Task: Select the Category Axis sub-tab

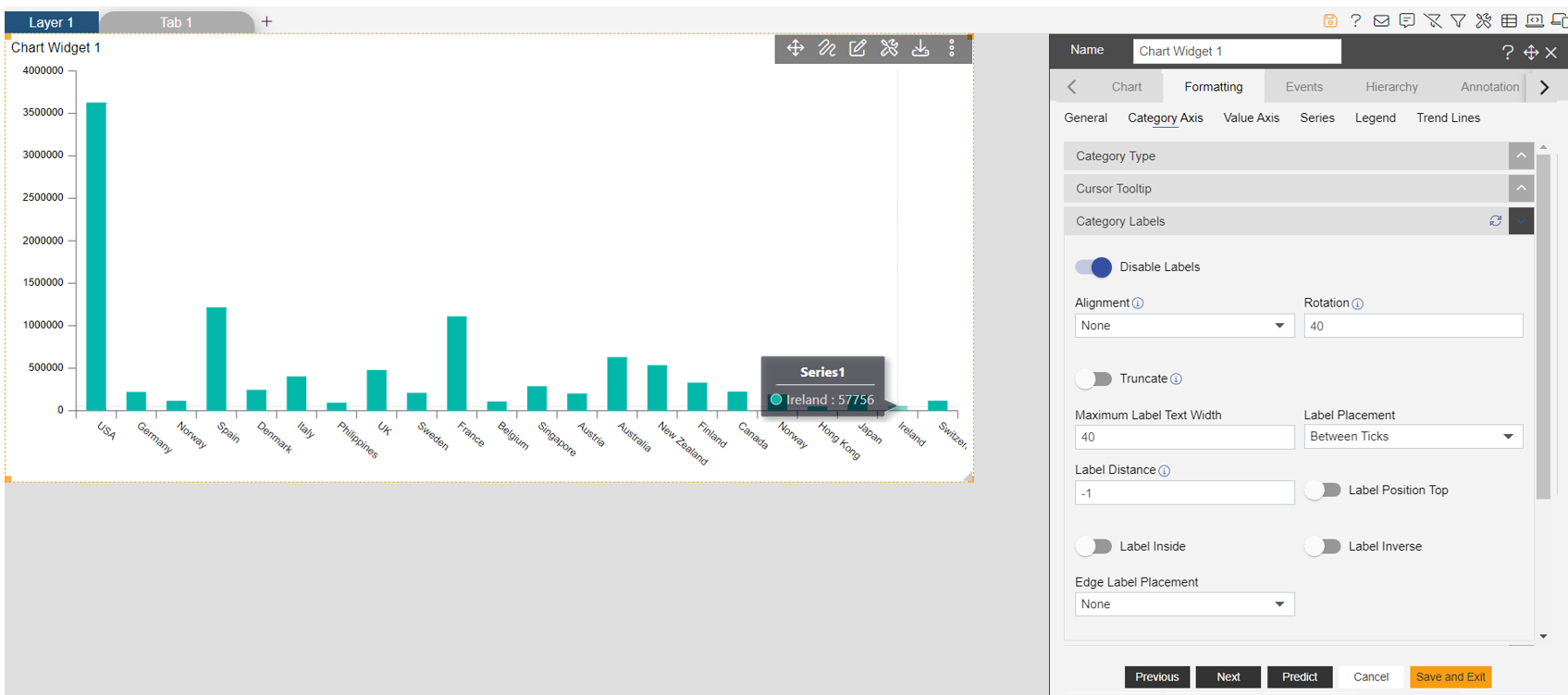Action: [x=1166, y=118]
